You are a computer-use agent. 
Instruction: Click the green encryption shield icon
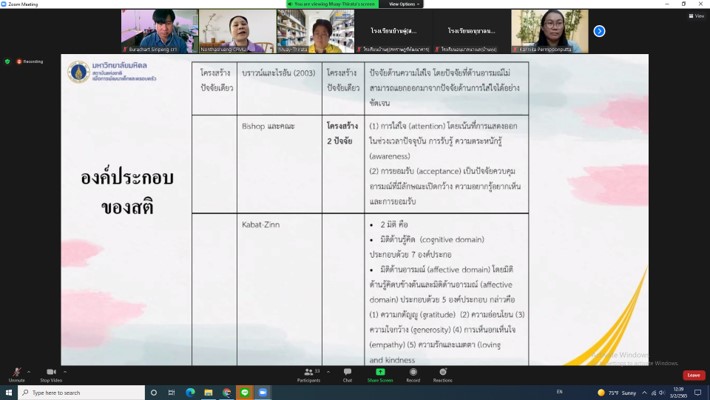tap(8, 61)
